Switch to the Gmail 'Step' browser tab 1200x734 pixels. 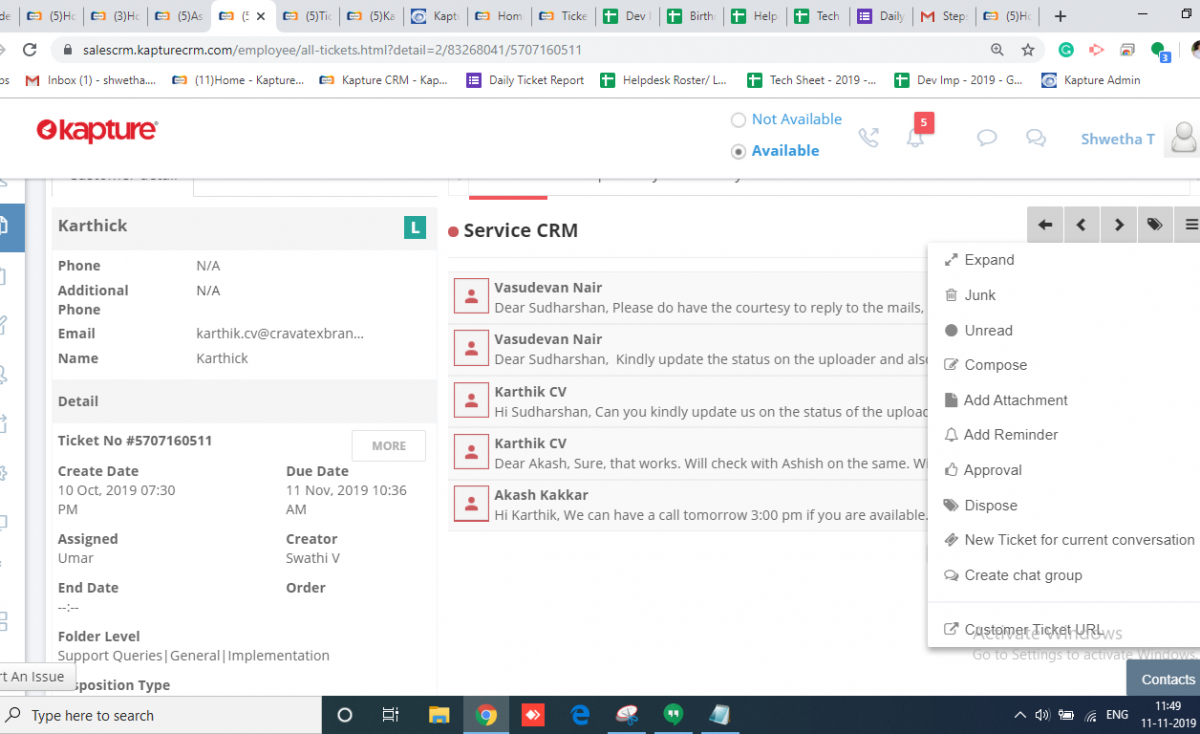942,16
